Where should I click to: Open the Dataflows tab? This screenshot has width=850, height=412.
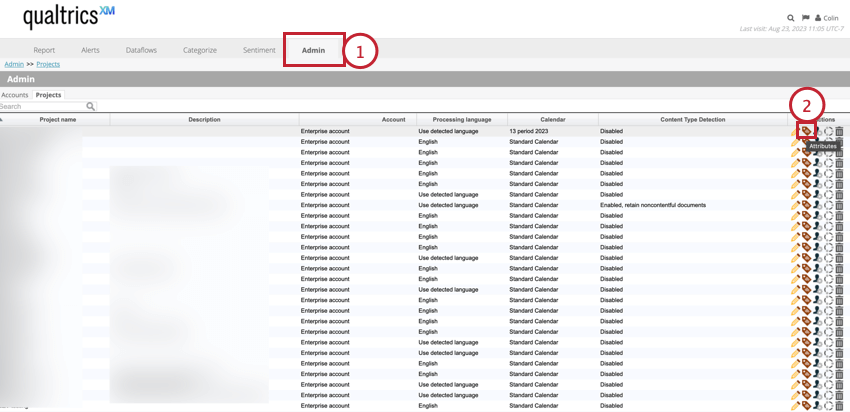tap(140, 50)
